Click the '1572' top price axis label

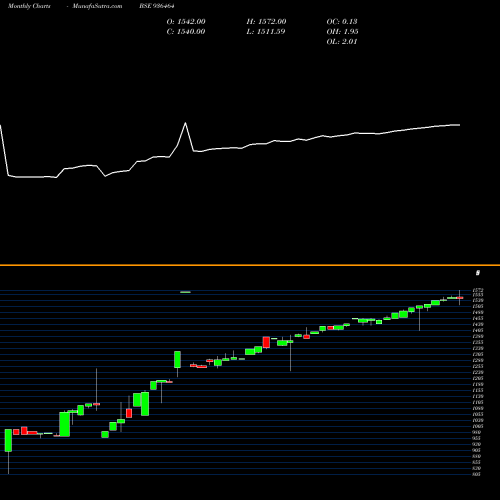(477, 291)
